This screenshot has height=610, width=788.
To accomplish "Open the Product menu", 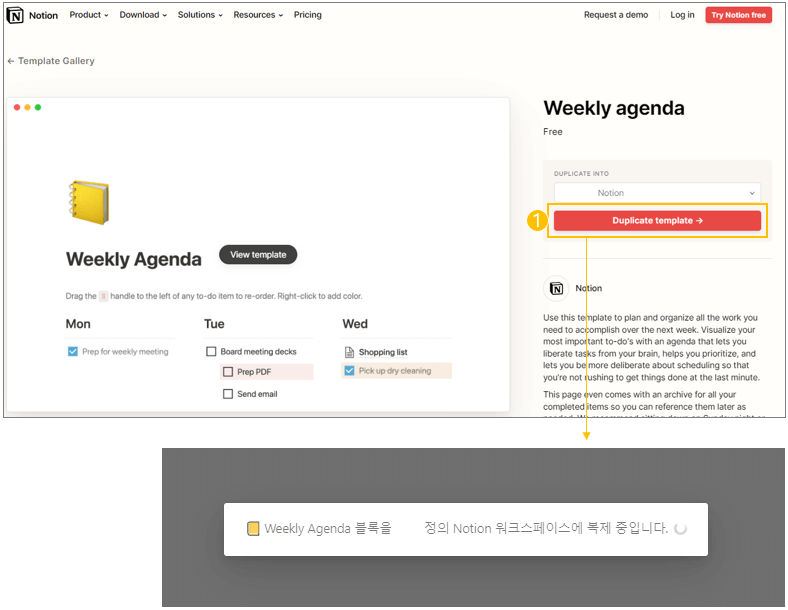I will (x=88, y=15).
